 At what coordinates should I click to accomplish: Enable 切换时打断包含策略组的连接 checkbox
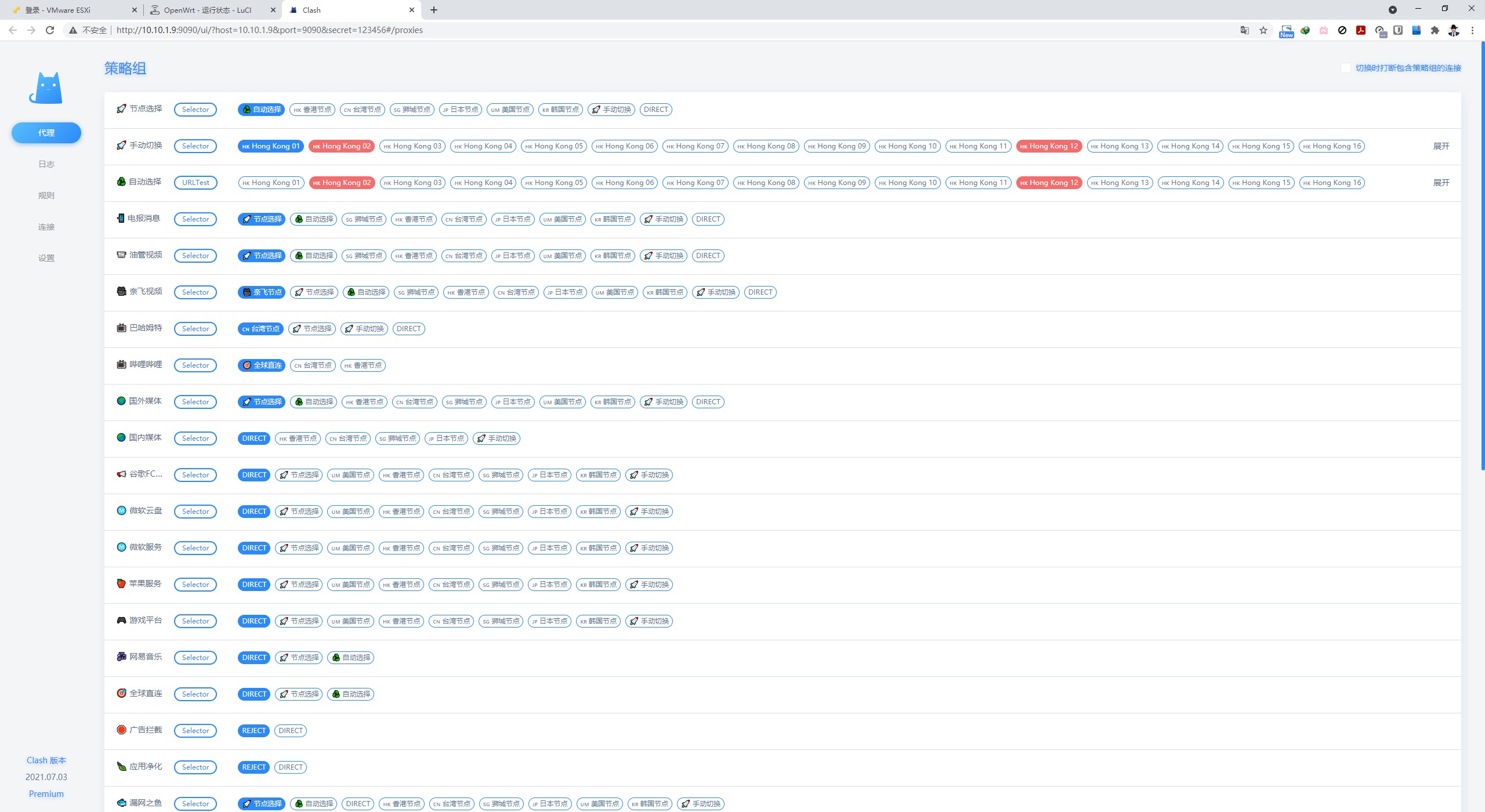pyautogui.click(x=1345, y=68)
